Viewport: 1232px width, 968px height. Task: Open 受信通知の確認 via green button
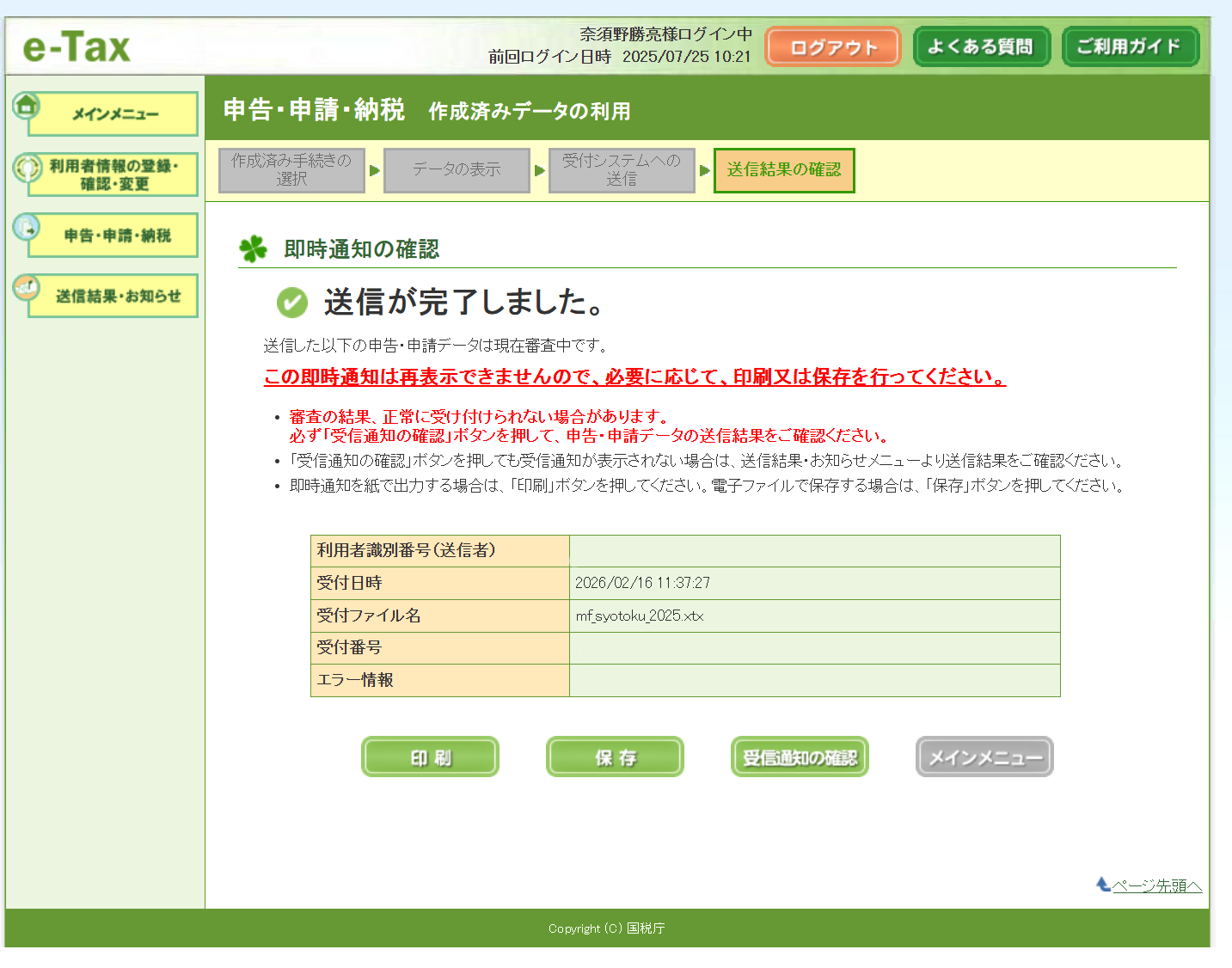(x=800, y=757)
